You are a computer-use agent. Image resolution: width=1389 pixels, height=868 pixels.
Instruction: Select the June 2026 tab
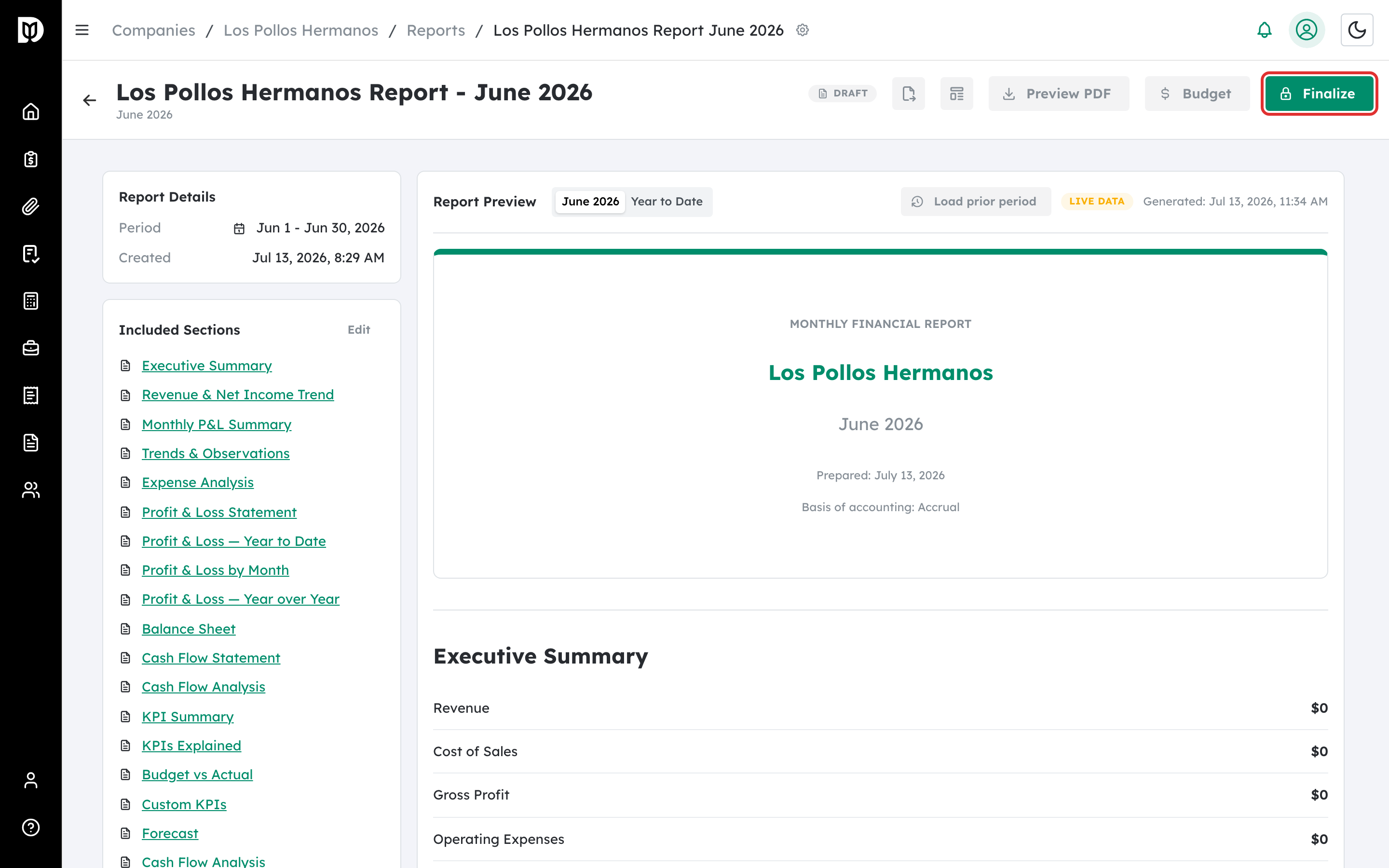[590, 202]
